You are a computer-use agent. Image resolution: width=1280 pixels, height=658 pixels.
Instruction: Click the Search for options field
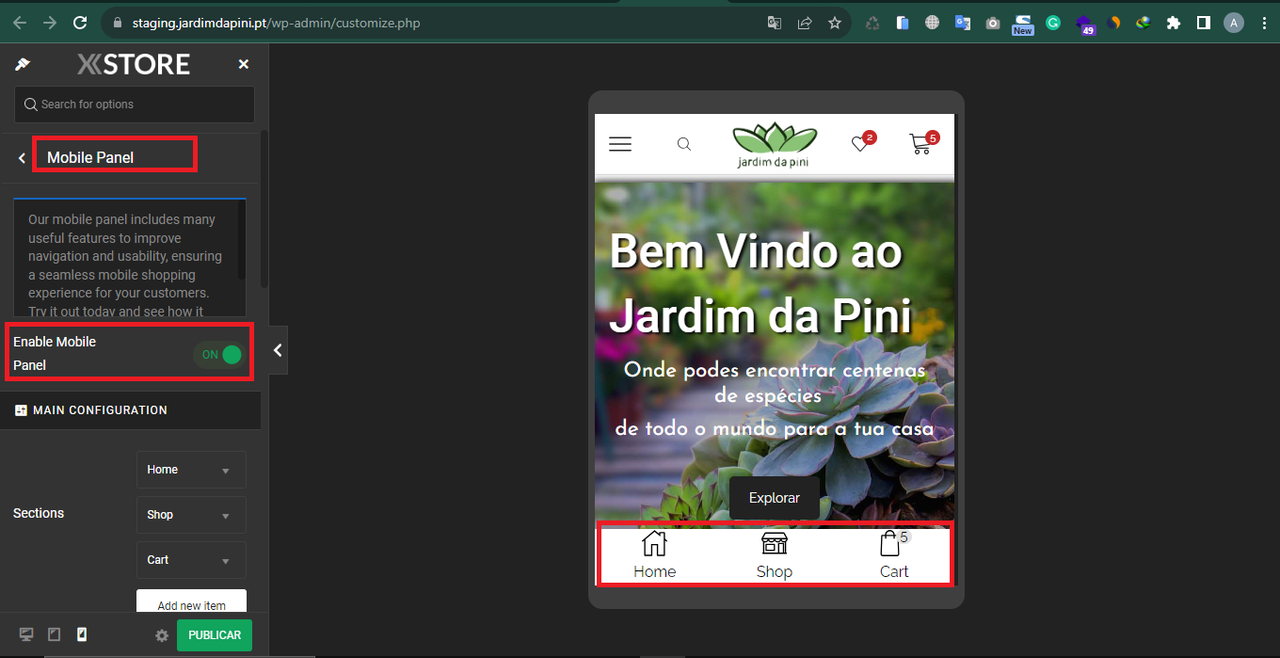[x=134, y=104]
